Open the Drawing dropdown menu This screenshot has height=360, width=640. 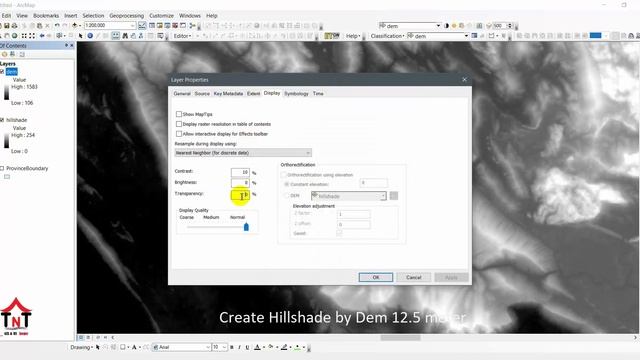(x=81, y=347)
